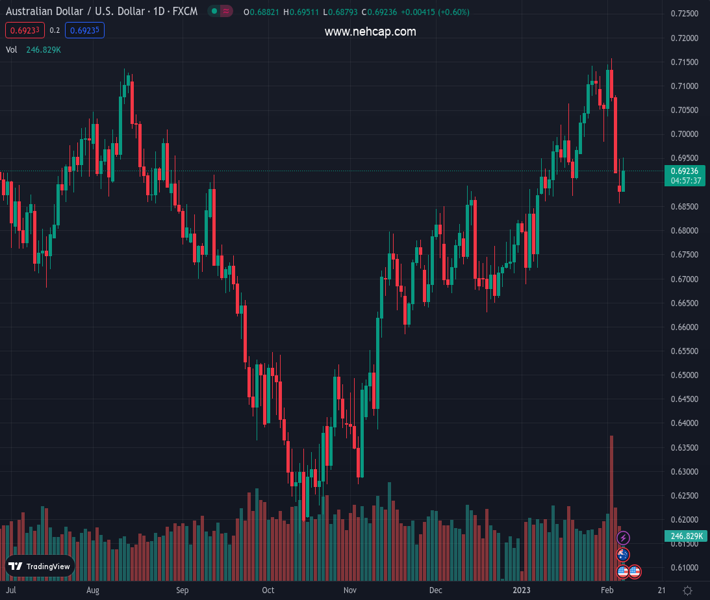The width and height of the screenshot is (710, 600).
Task: Click the 0.65000 level on the price scale
Action: (x=685, y=376)
